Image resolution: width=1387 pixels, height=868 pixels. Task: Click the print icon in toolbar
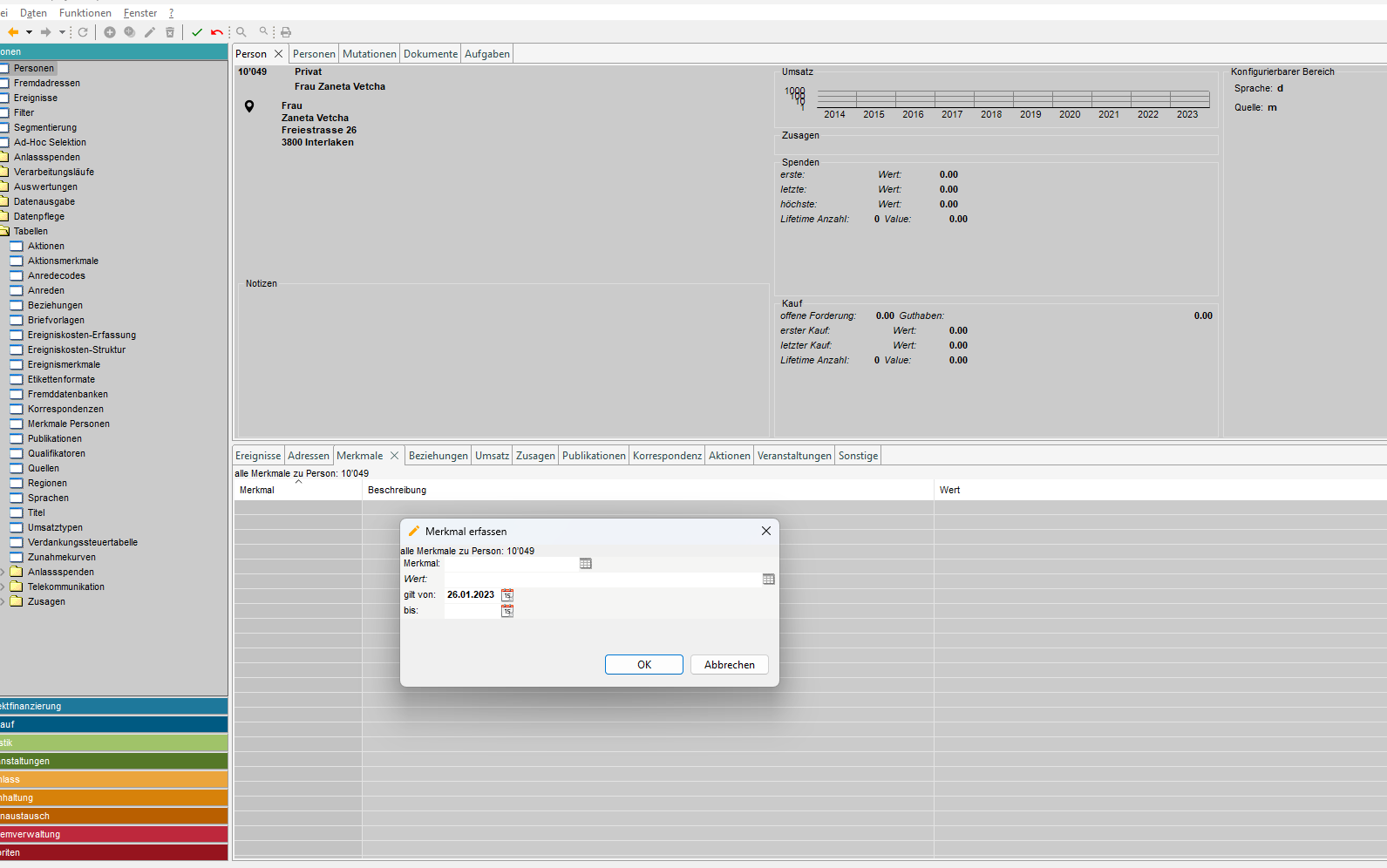(x=286, y=32)
